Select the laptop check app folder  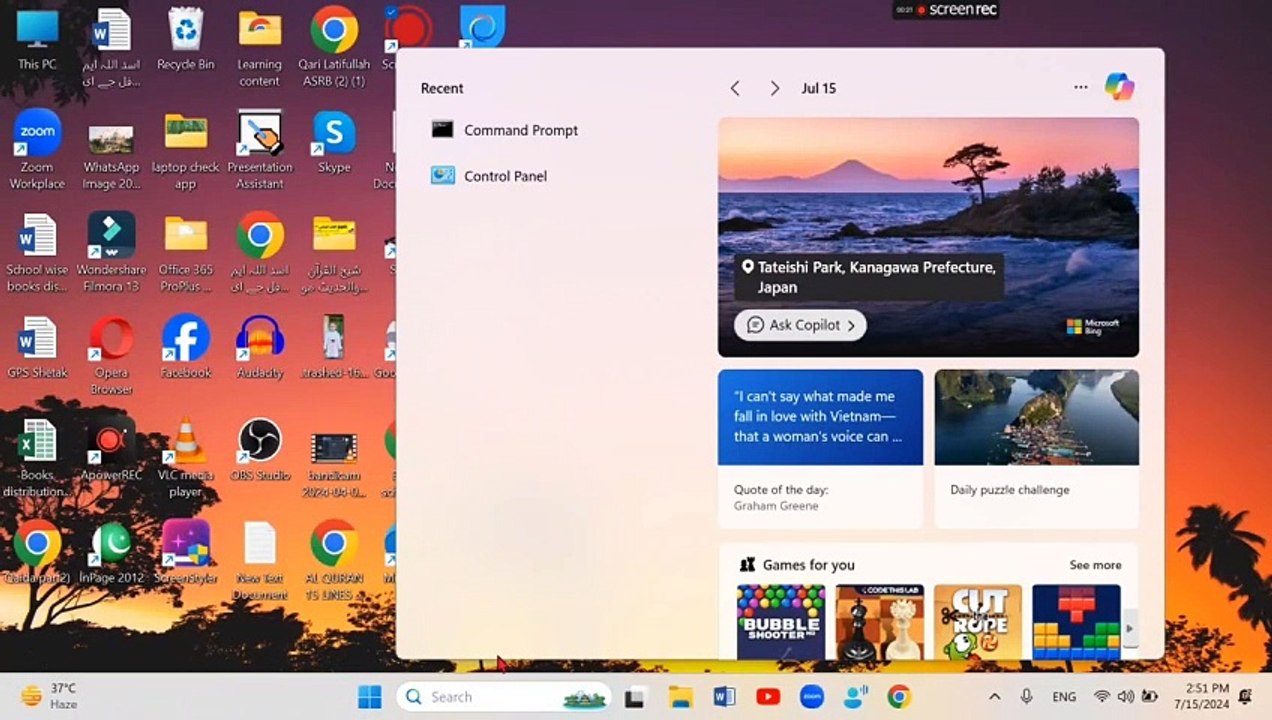point(185,152)
